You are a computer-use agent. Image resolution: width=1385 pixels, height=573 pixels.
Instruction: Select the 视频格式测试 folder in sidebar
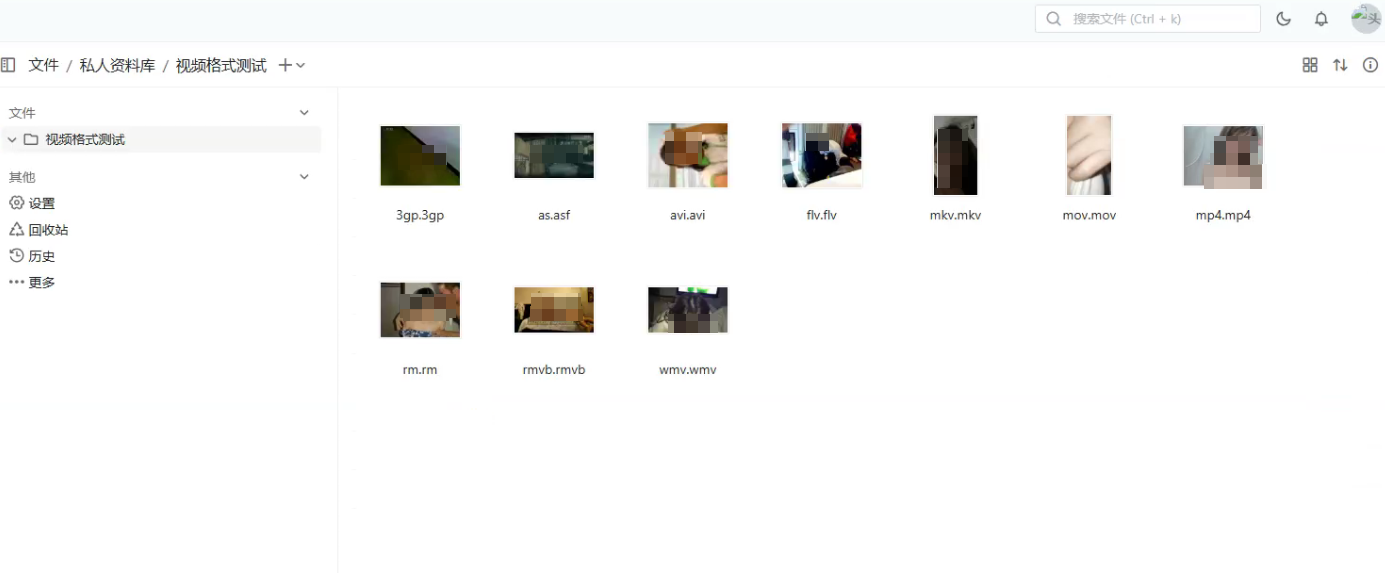(x=85, y=140)
